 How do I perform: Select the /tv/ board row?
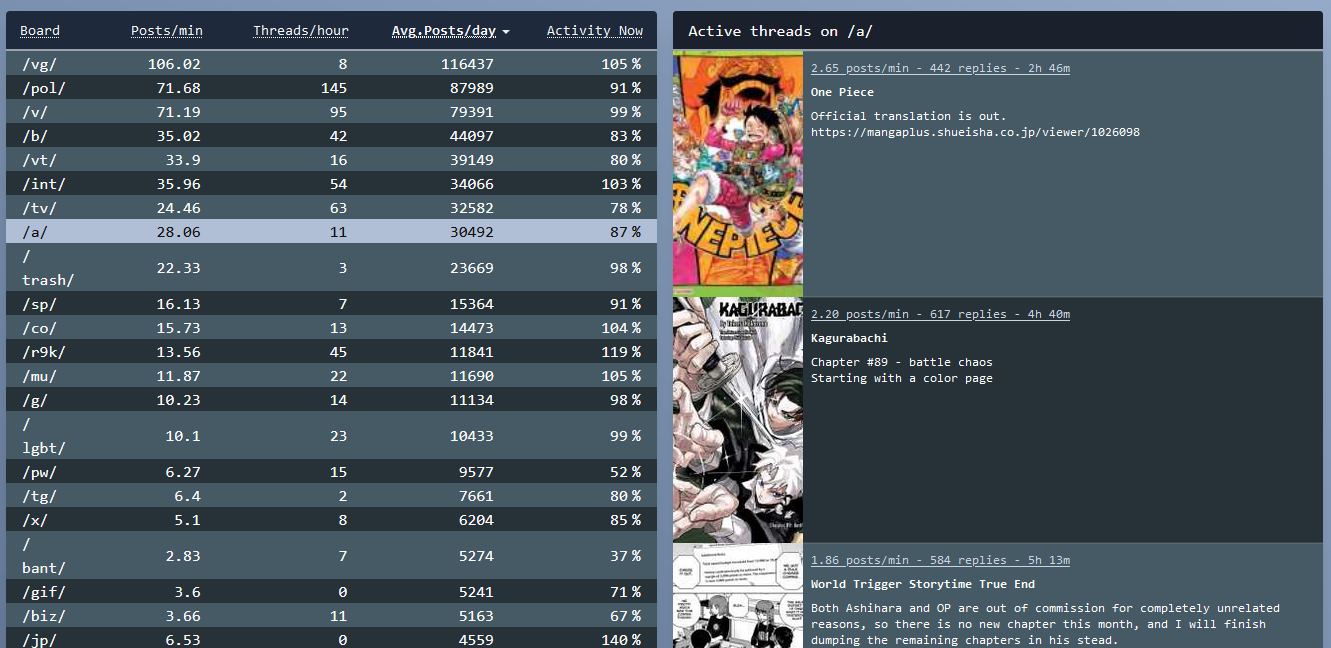point(332,207)
